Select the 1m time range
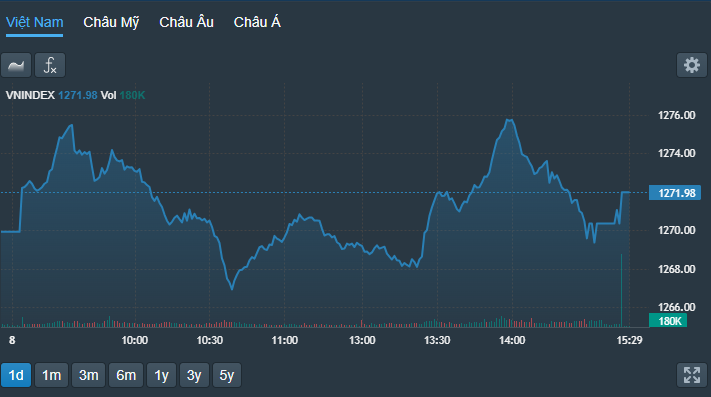 (x=51, y=375)
